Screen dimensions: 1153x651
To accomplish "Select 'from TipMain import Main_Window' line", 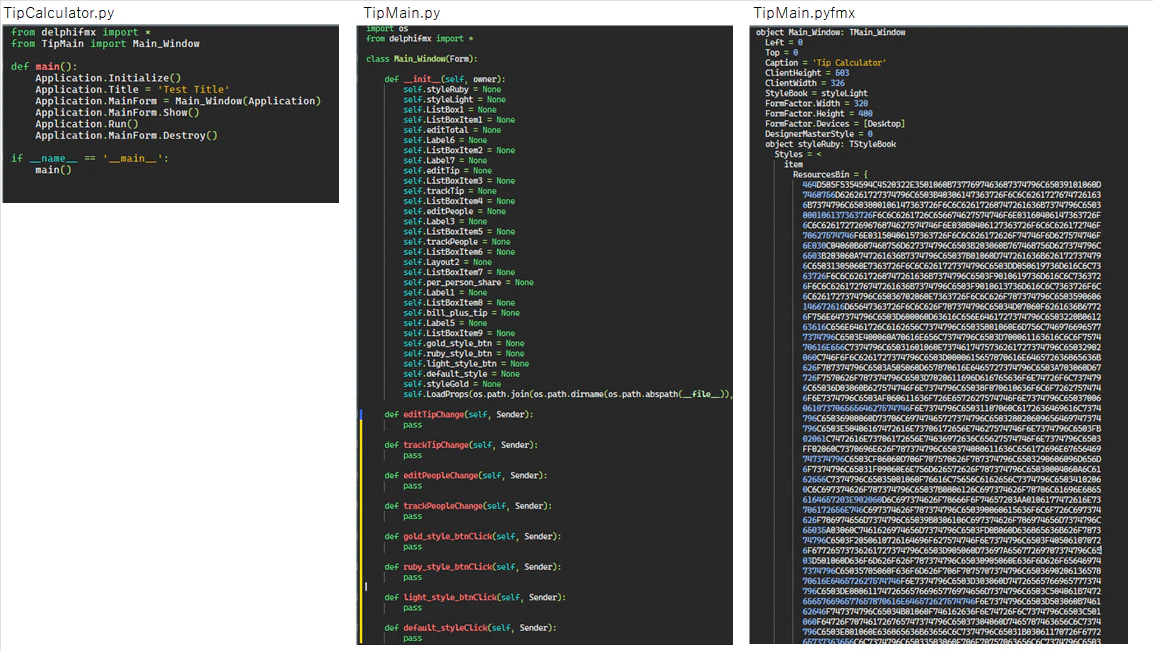I will (105, 43).
